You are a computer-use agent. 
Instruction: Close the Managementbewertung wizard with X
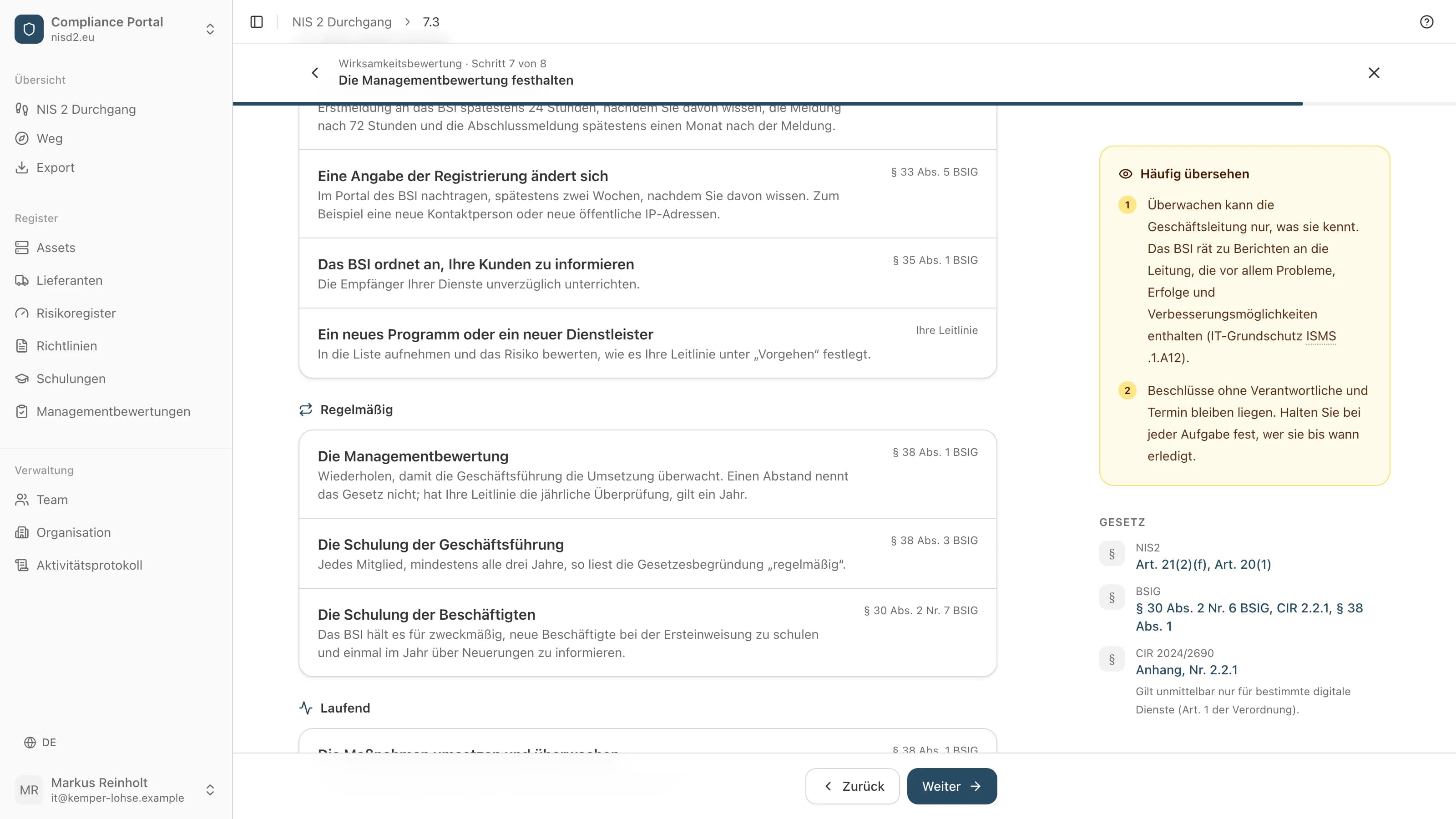[1374, 73]
